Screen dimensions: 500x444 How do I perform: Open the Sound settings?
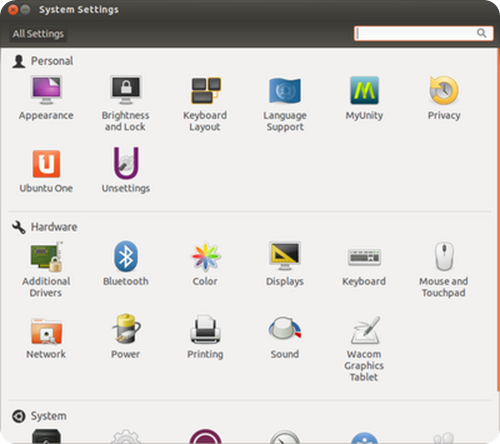(x=285, y=337)
